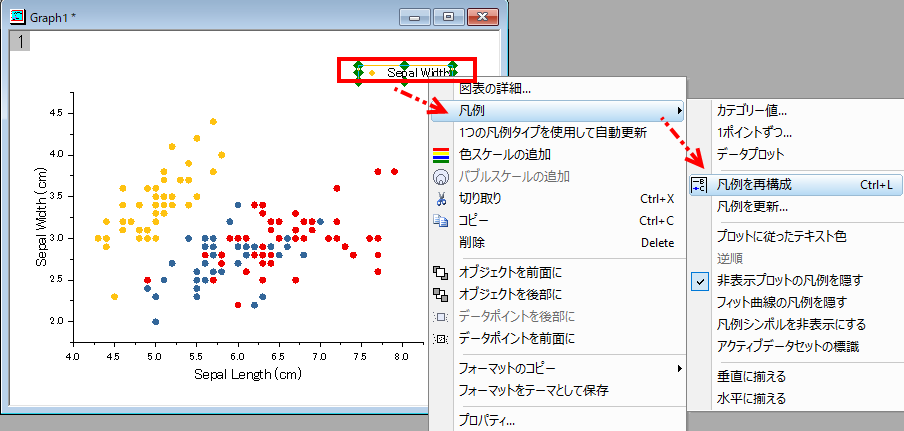Choose オブジェクトを後部に
Screen dimensions: 904x431
[510, 294]
